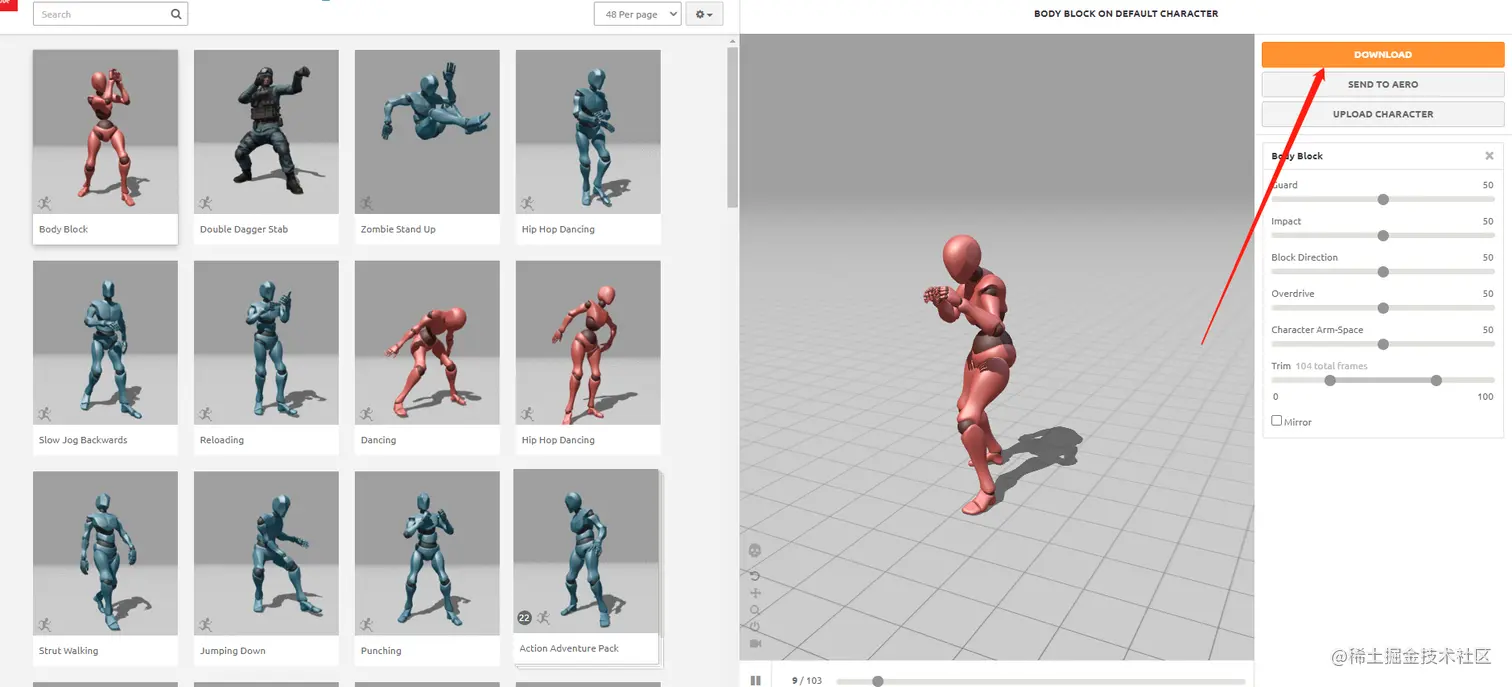Toggle skeleton view with the skull icon
Viewport: 1512px width, 687px height.
click(x=755, y=550)
